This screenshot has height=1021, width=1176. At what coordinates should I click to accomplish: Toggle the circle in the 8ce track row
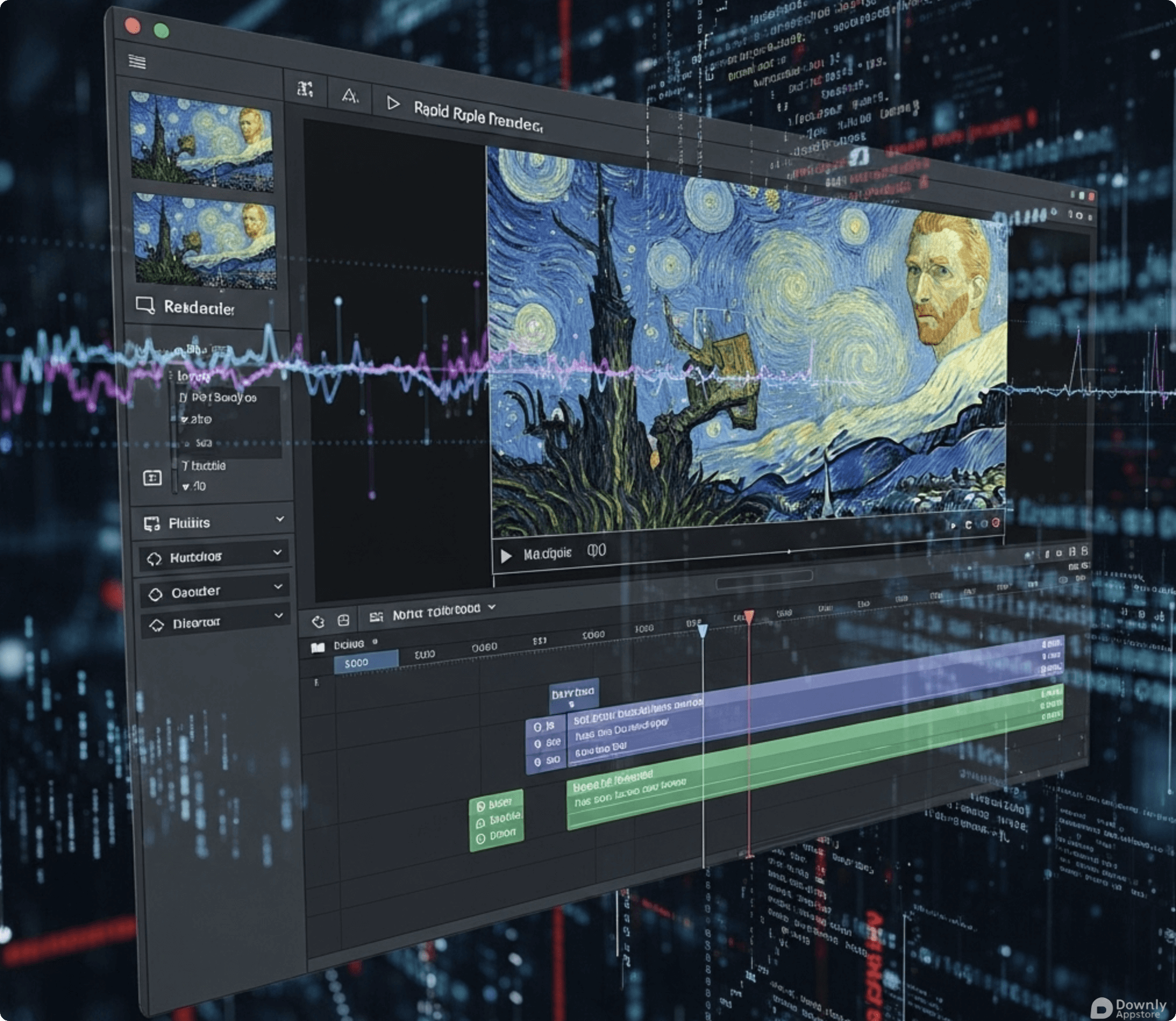tap(537, 744)
